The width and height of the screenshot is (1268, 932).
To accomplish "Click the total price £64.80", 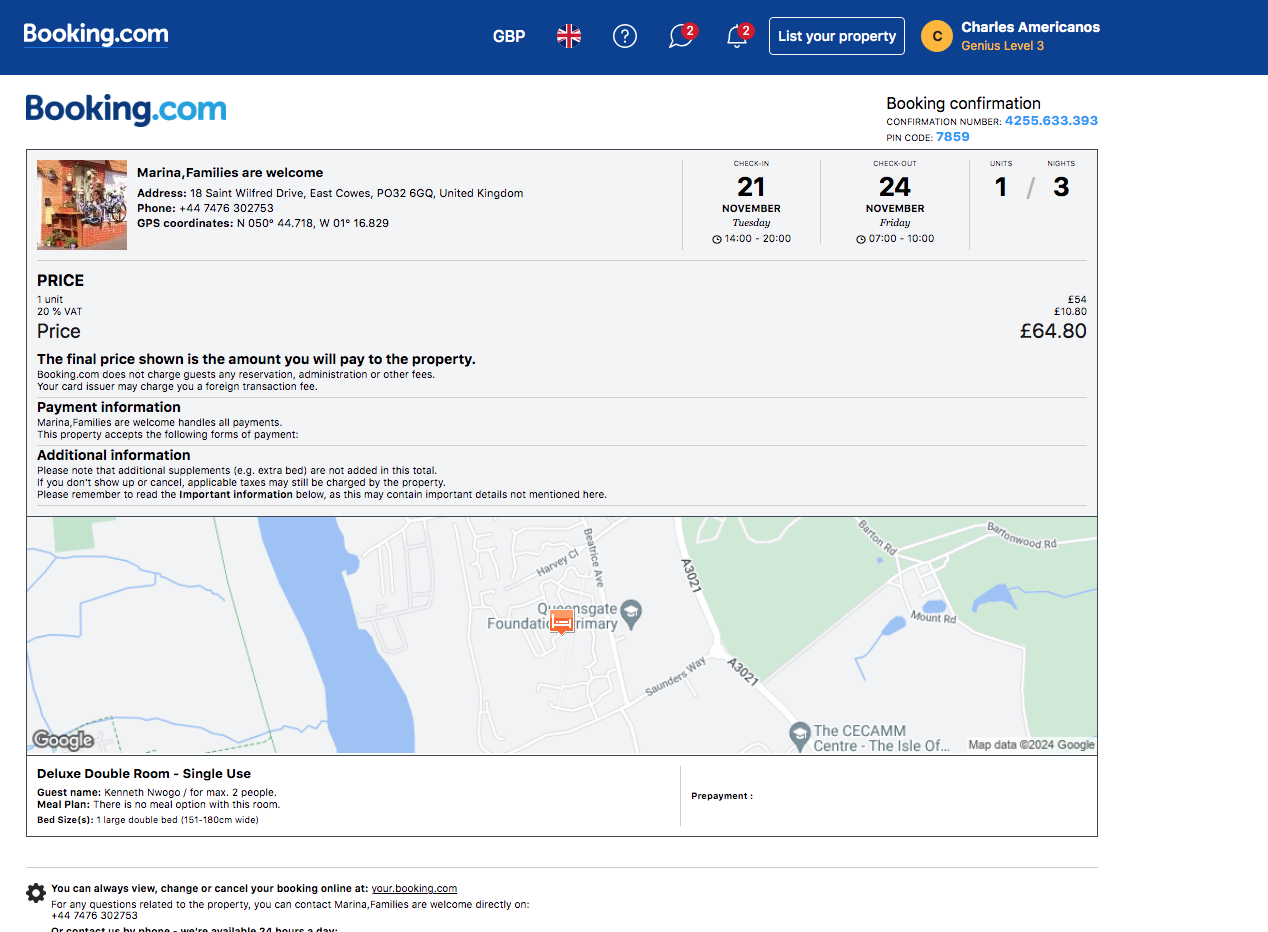I will 1053,331.
